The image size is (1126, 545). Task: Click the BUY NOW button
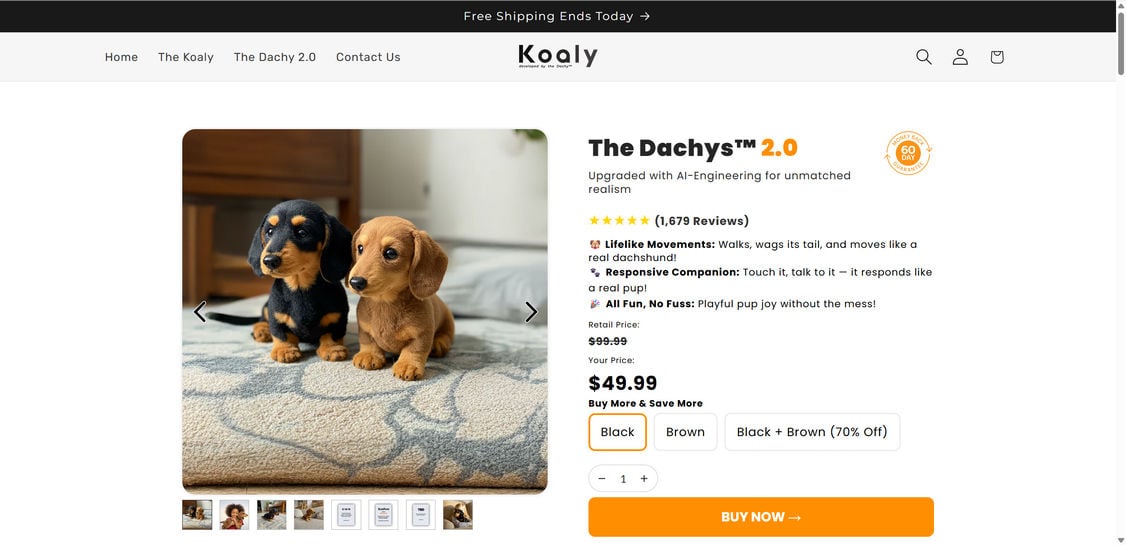coord(760,517)
